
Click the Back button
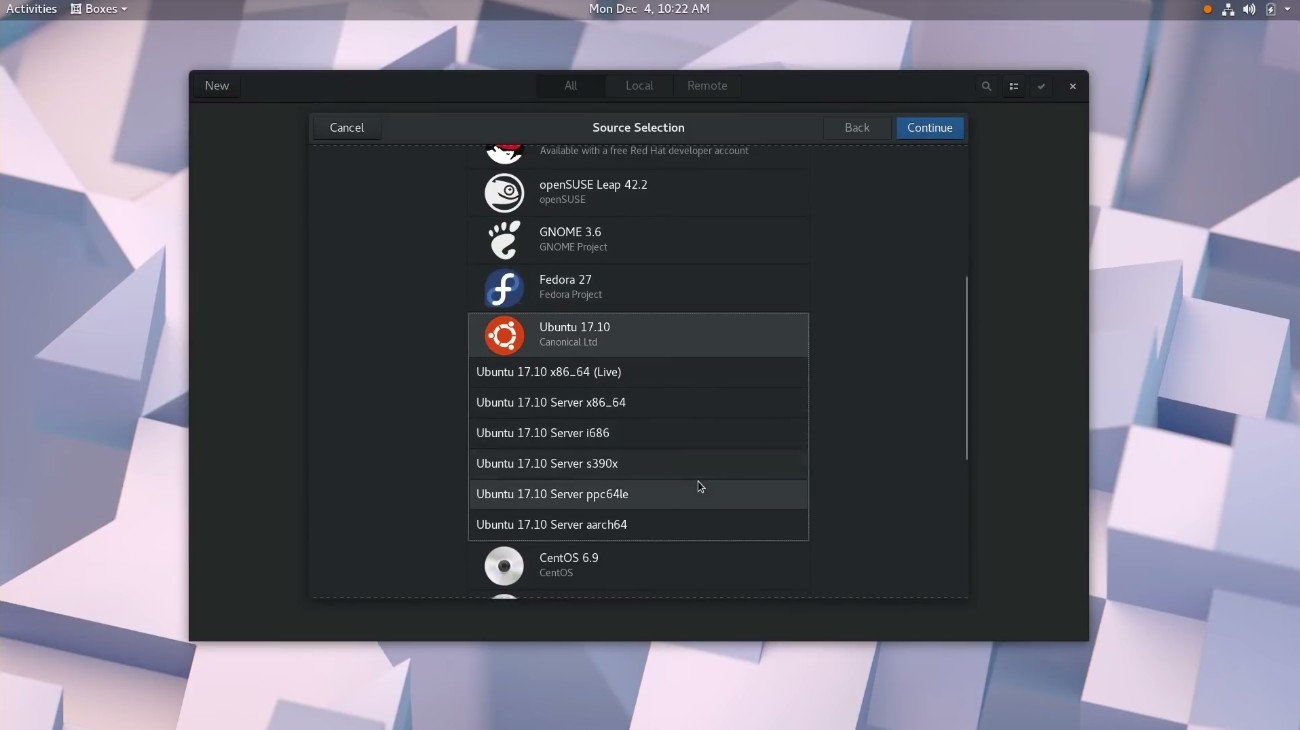857,128
